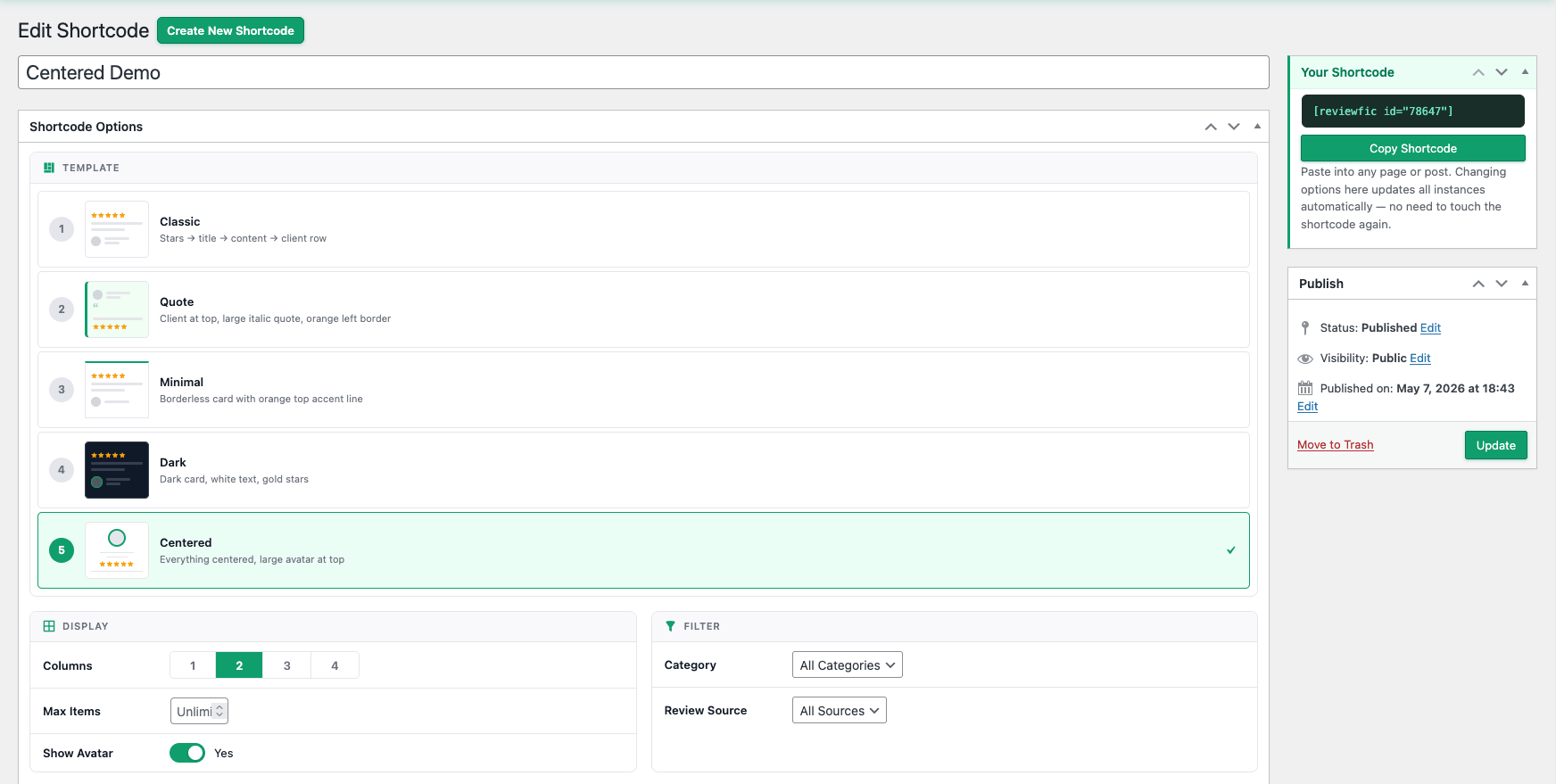Image resolution: width=1556 pixels, height=784 pixels.
Task: Click the Max Items stepper field
Action: point(199,711)
